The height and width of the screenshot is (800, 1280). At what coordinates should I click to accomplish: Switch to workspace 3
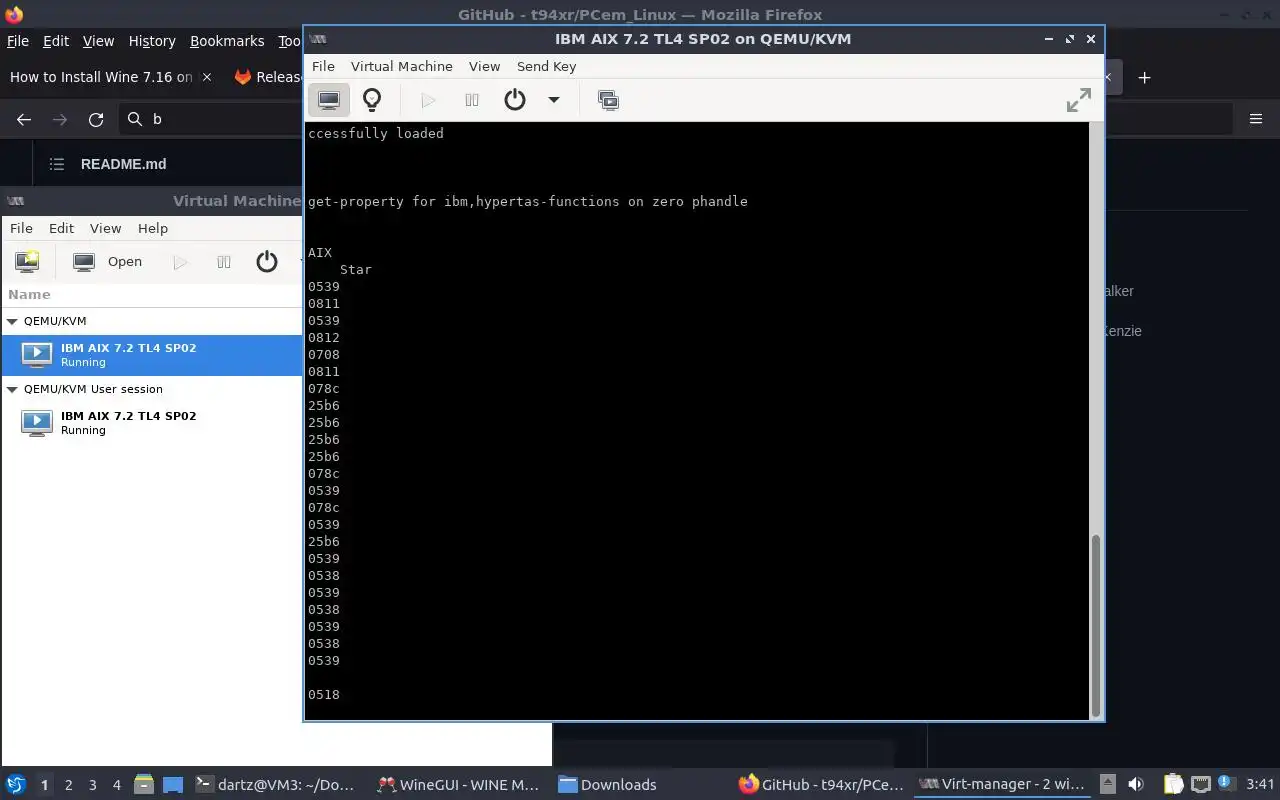pos(93,785)
